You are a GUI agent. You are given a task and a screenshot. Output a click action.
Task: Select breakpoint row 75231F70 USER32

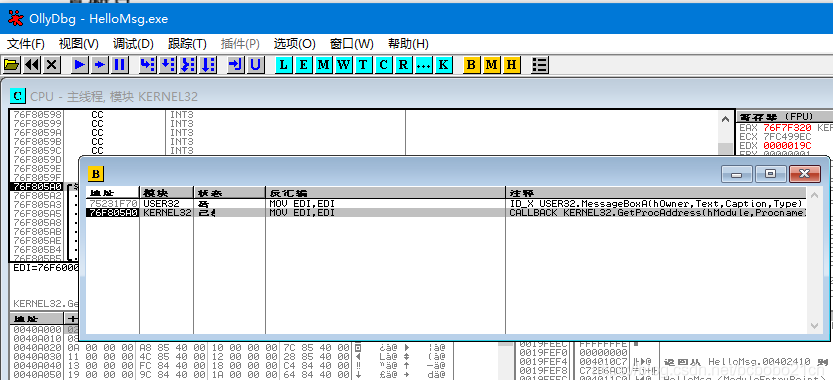point(446,204)
